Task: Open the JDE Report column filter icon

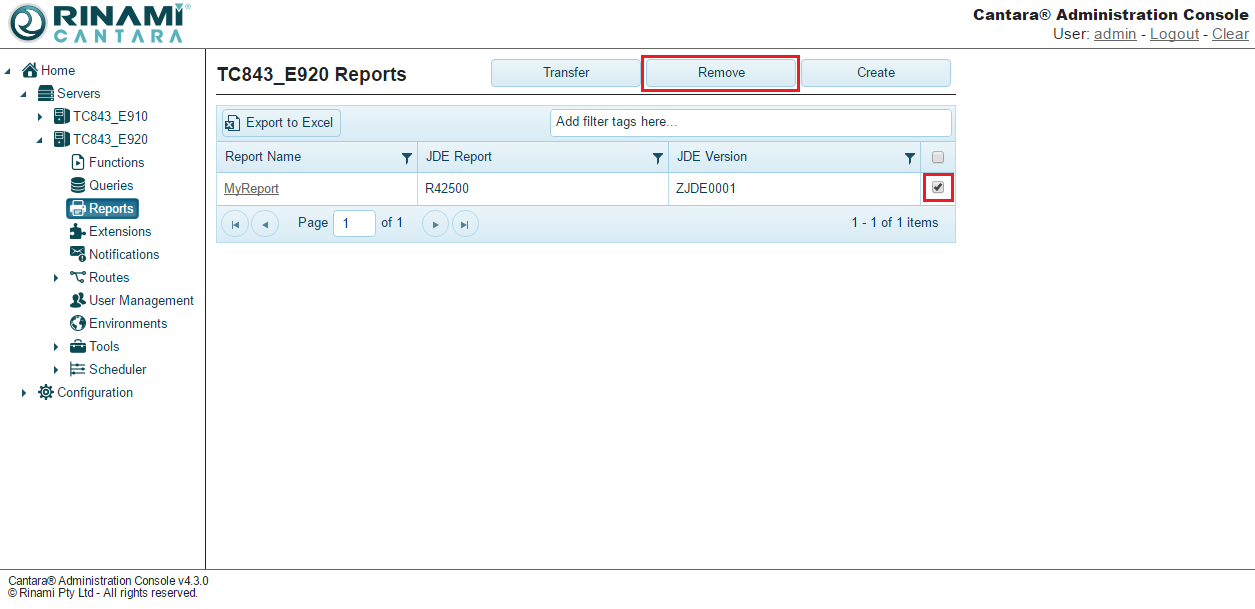Action: coord(658,158)
